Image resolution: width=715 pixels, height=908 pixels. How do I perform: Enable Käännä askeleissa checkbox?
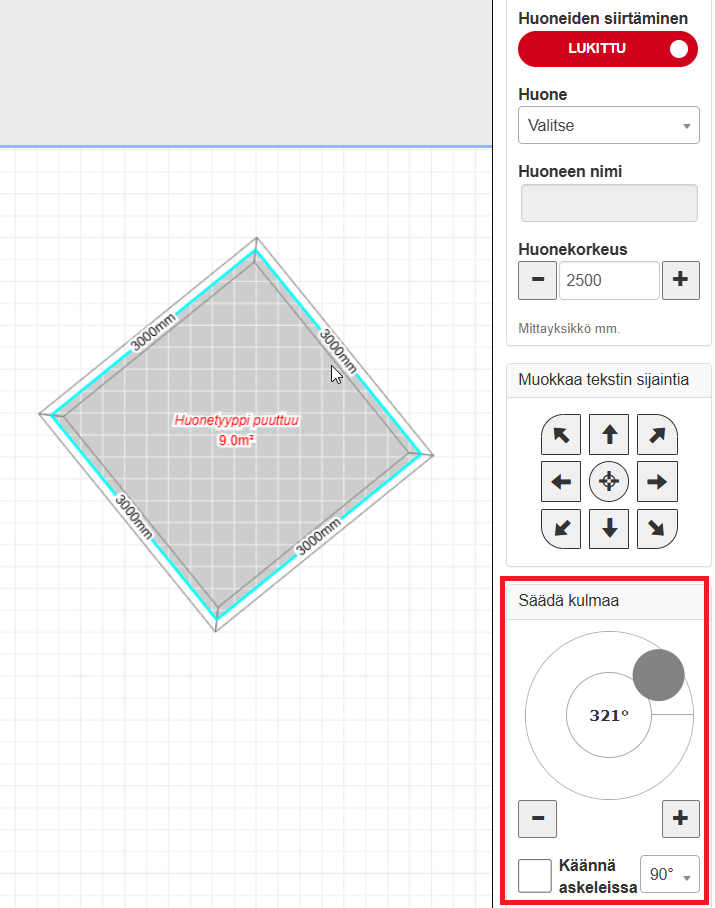pos(534,876)
